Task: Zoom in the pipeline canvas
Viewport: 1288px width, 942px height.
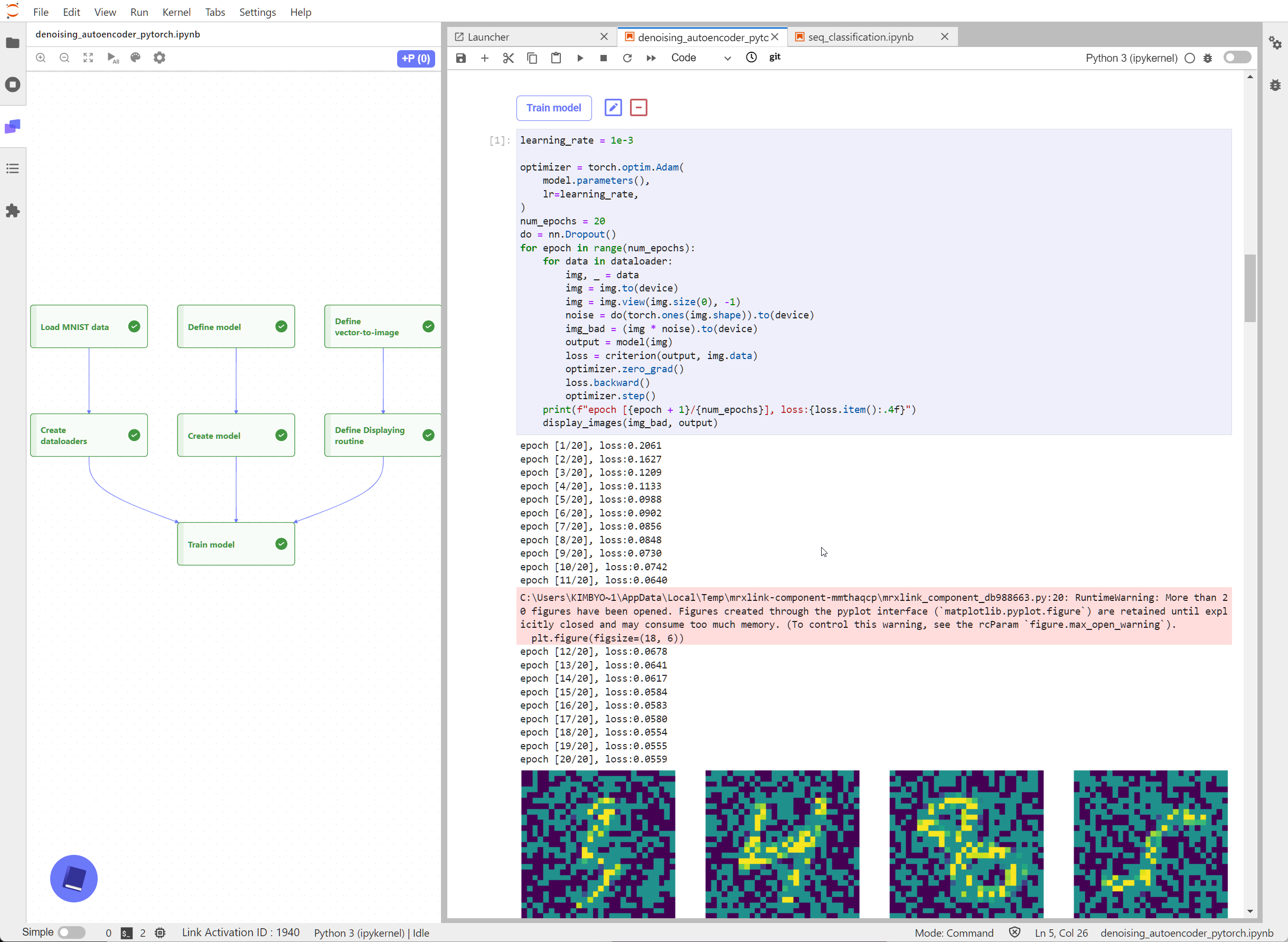Action: (41, 58)
